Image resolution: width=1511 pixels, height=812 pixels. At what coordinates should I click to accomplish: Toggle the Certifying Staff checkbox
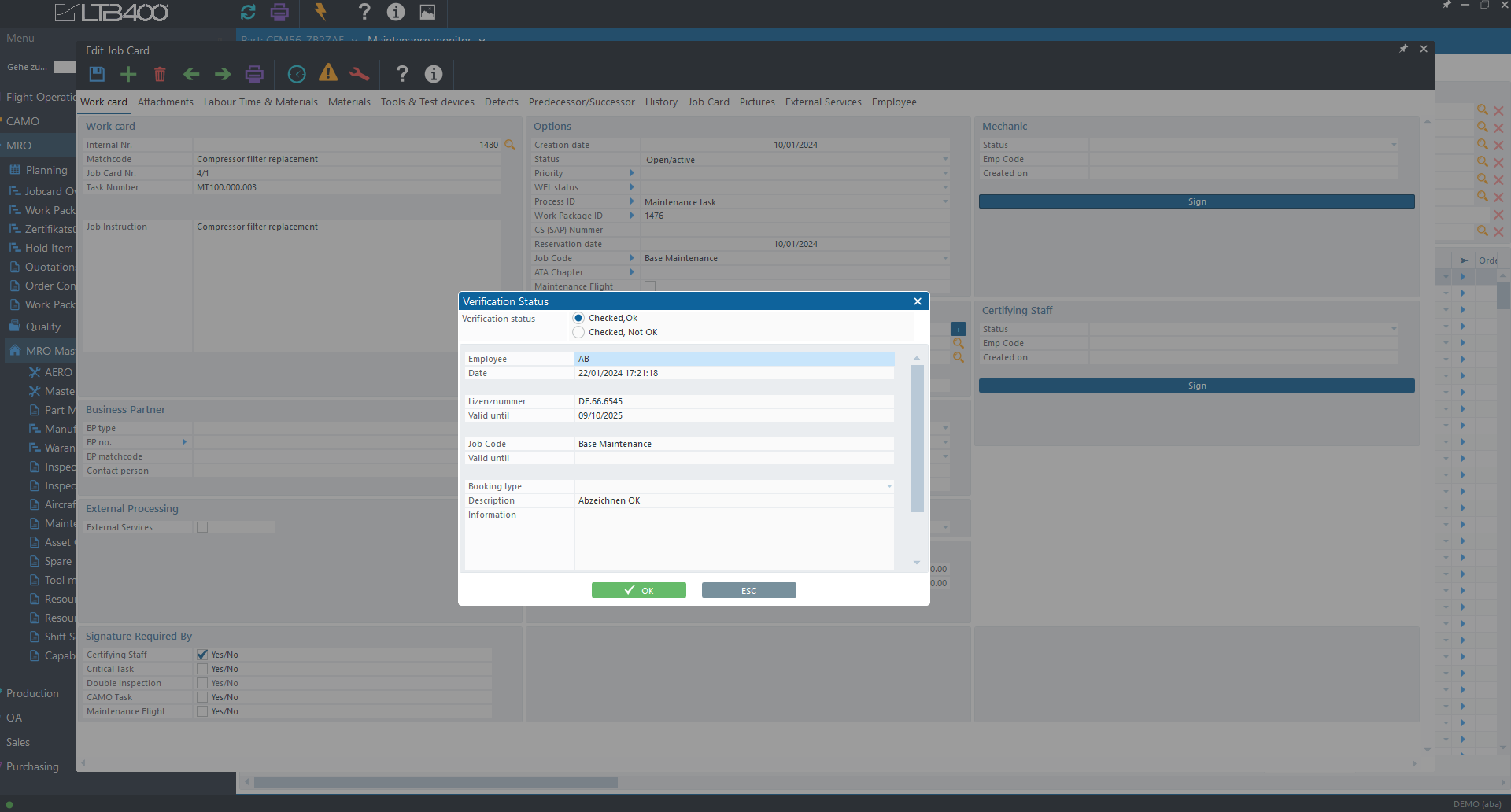(202, 655)
